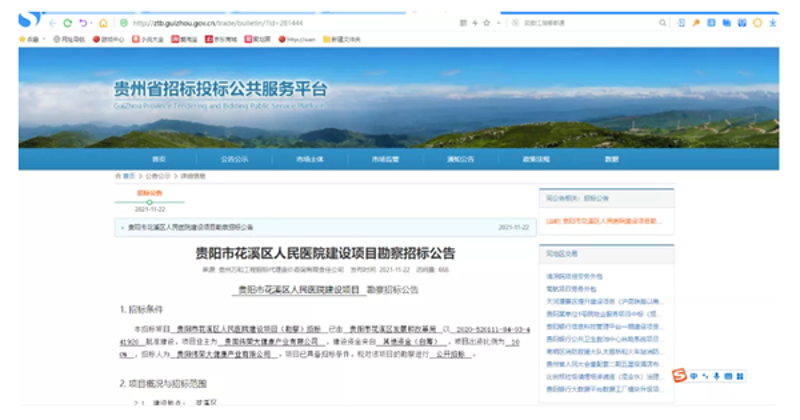Viewport: 800px width, 420px height.
Task: Click the orange circle toolbar icon
Action: click(758, 23)
